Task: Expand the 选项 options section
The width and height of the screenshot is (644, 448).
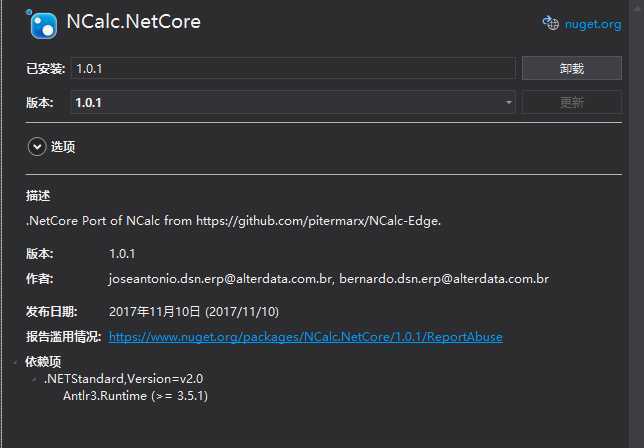Action: (37, 147)
